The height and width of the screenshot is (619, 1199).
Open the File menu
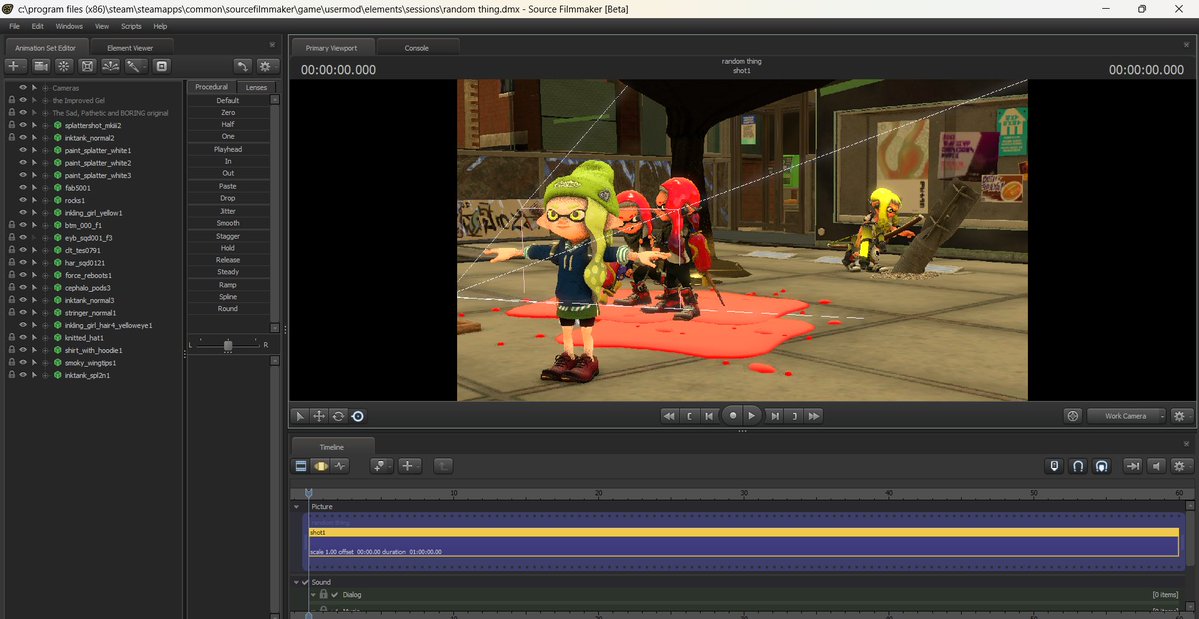15,26
